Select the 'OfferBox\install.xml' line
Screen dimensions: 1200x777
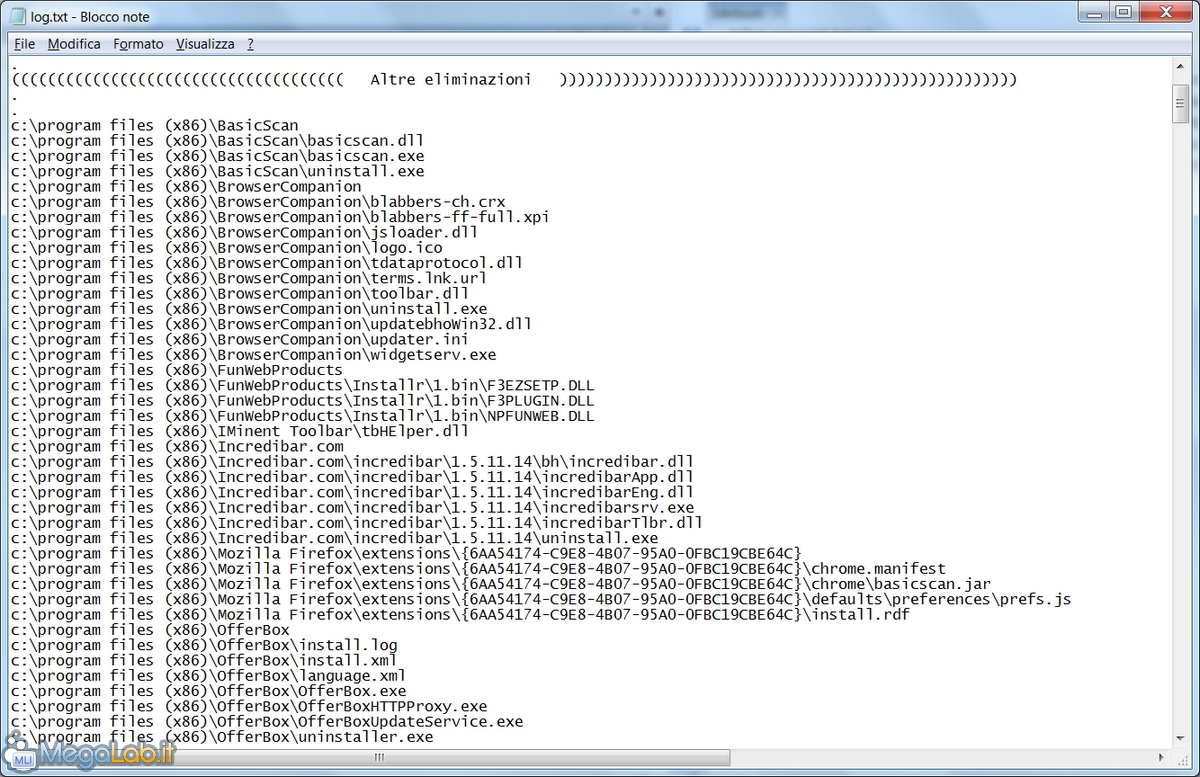(x=204, y=660)
